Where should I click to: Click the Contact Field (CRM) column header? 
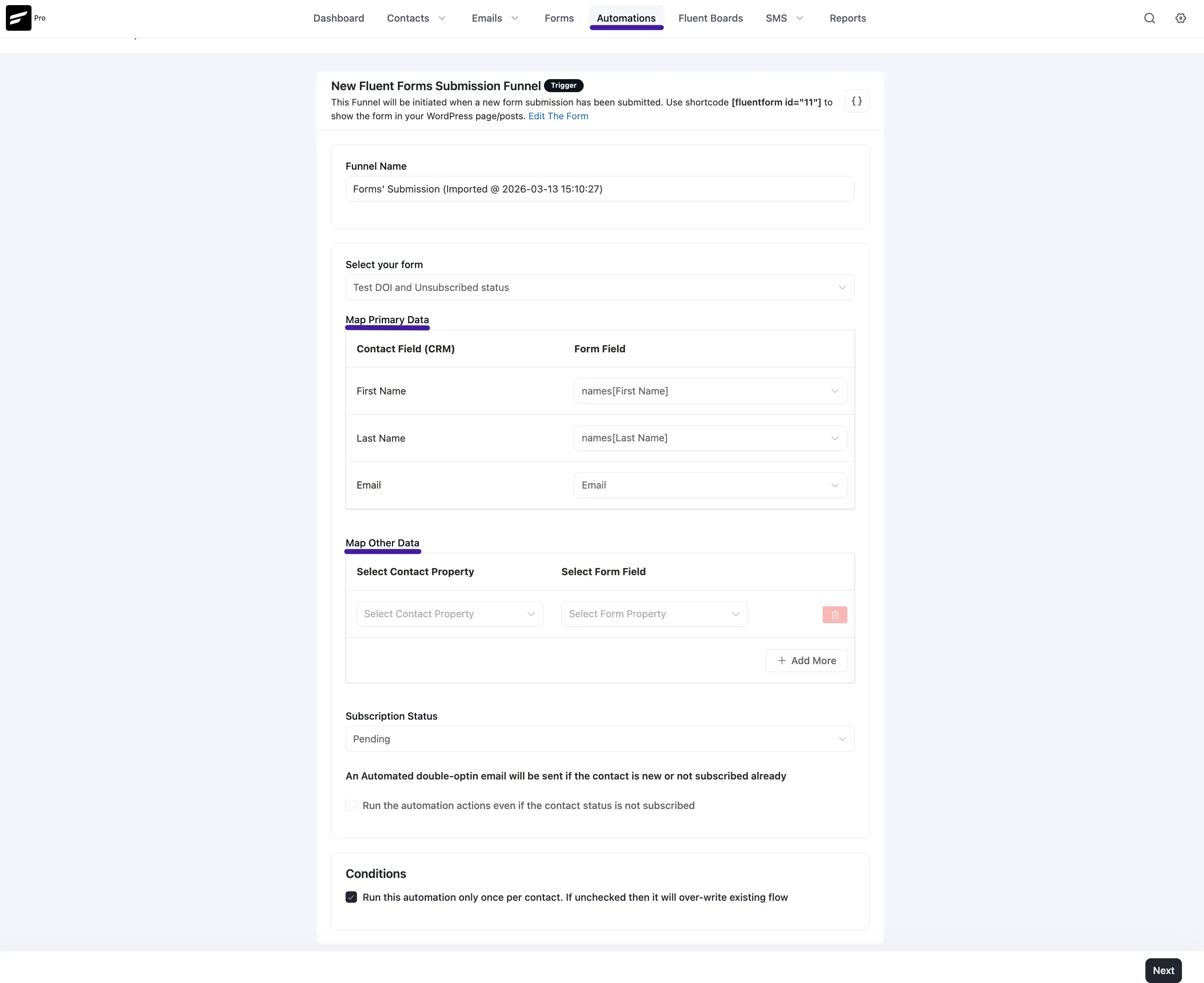coord(405,349)
